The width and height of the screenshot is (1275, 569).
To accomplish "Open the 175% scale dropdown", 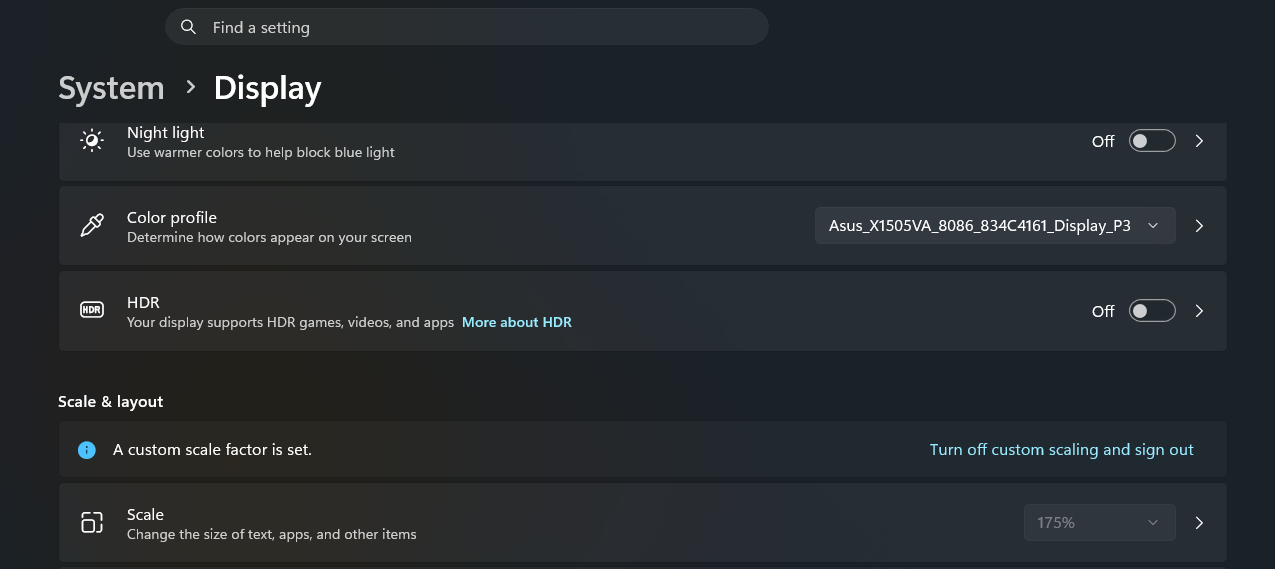I will (1100, 522).
